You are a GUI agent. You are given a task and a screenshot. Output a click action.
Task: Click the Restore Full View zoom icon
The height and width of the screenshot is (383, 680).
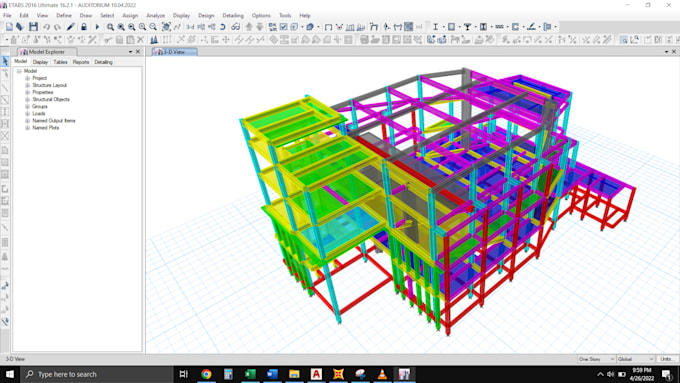(121, 27)
